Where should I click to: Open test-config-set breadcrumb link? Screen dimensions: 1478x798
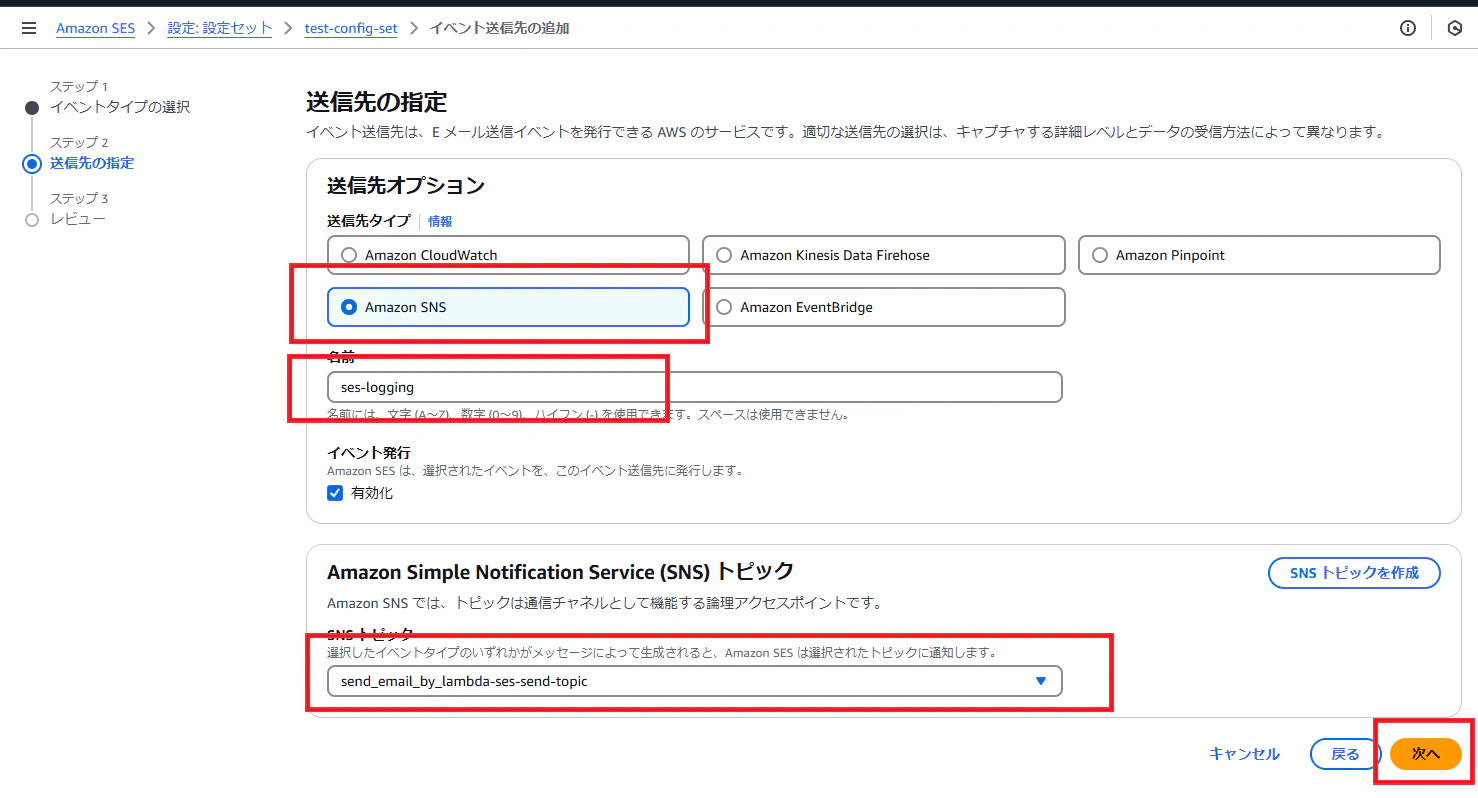point(351,28)
